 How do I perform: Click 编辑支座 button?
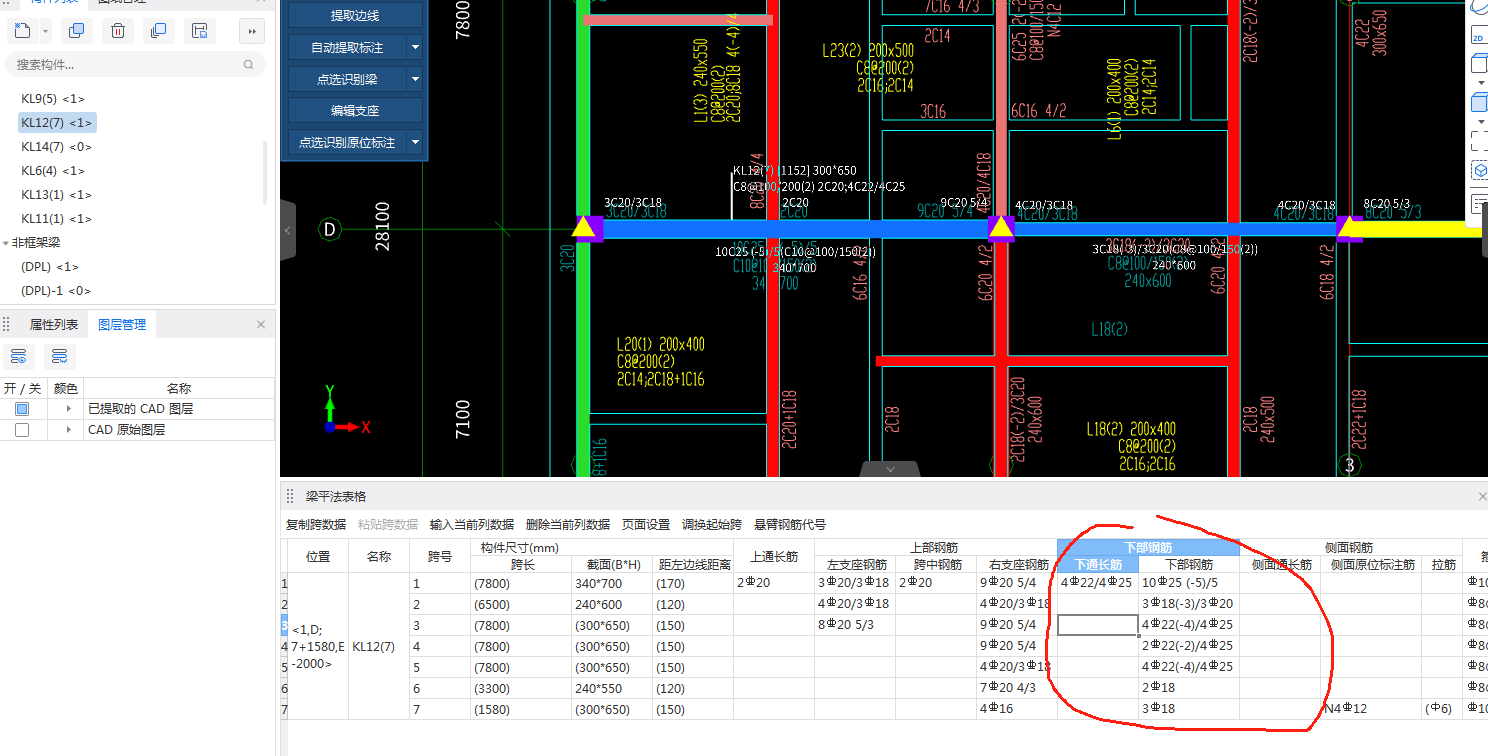[355, 111]
